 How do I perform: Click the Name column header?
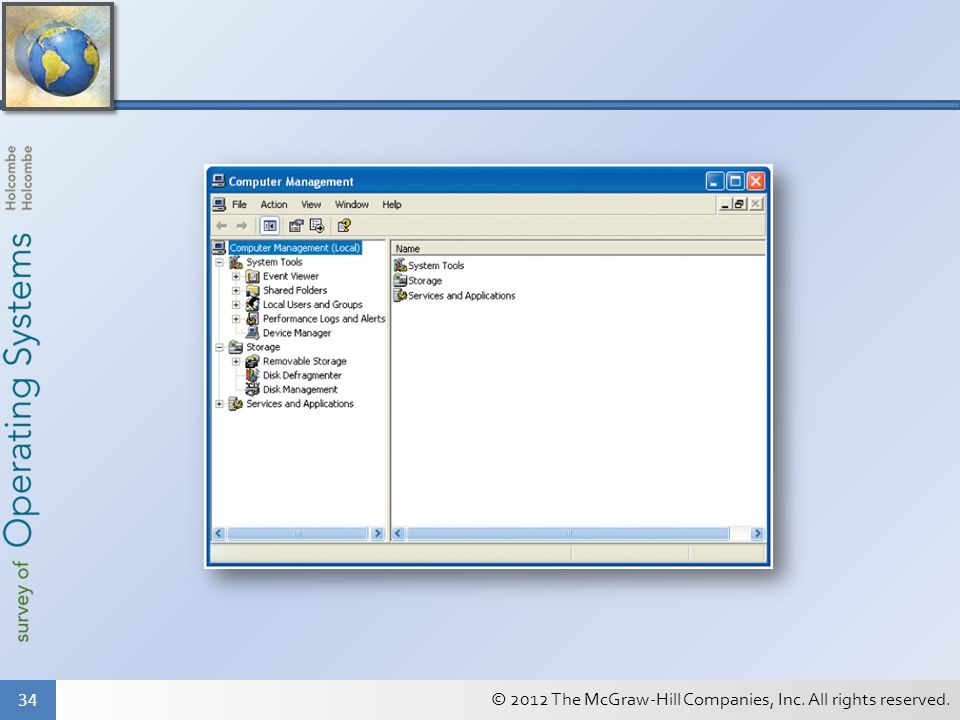tap(578, 249)
